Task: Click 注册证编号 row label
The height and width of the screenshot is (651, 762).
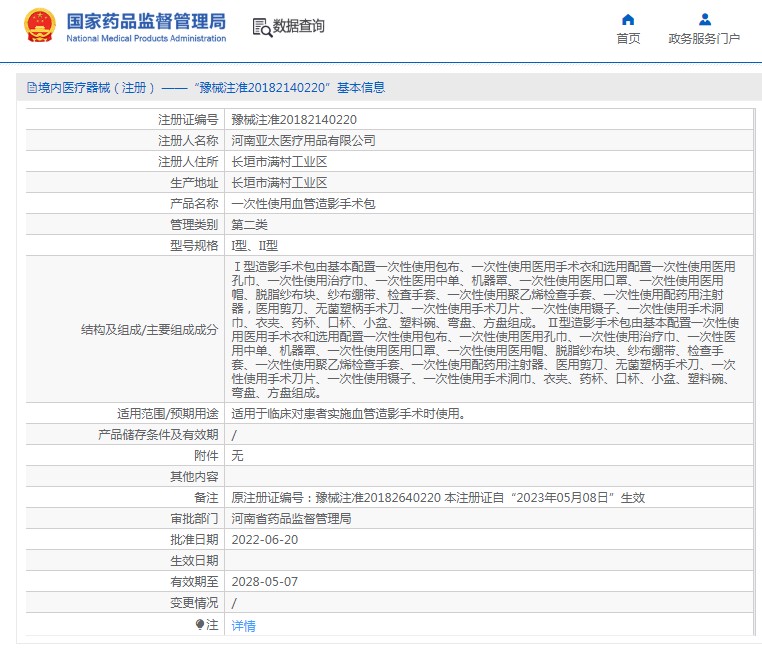Action: [188, 120]
